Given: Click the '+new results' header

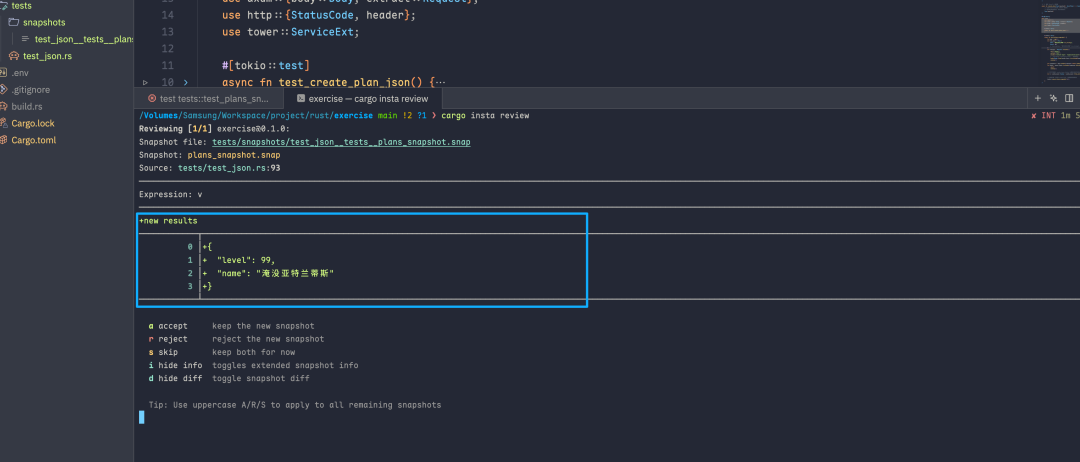Looking at the screenshot, I should (x=168, y=220).
